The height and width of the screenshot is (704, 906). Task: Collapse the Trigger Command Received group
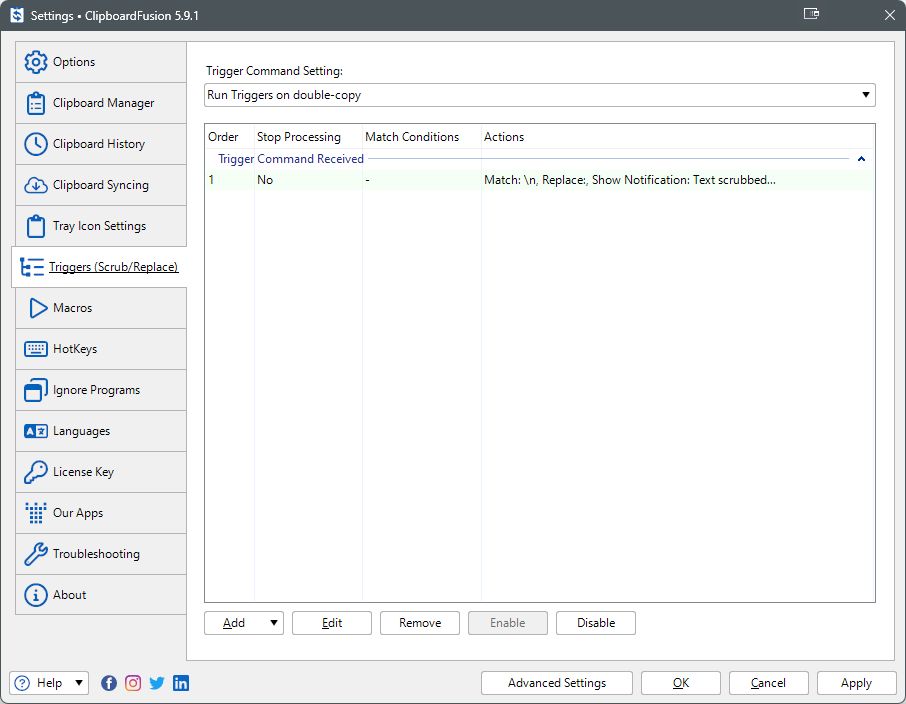pyautogui.click(x=861, y=159)
